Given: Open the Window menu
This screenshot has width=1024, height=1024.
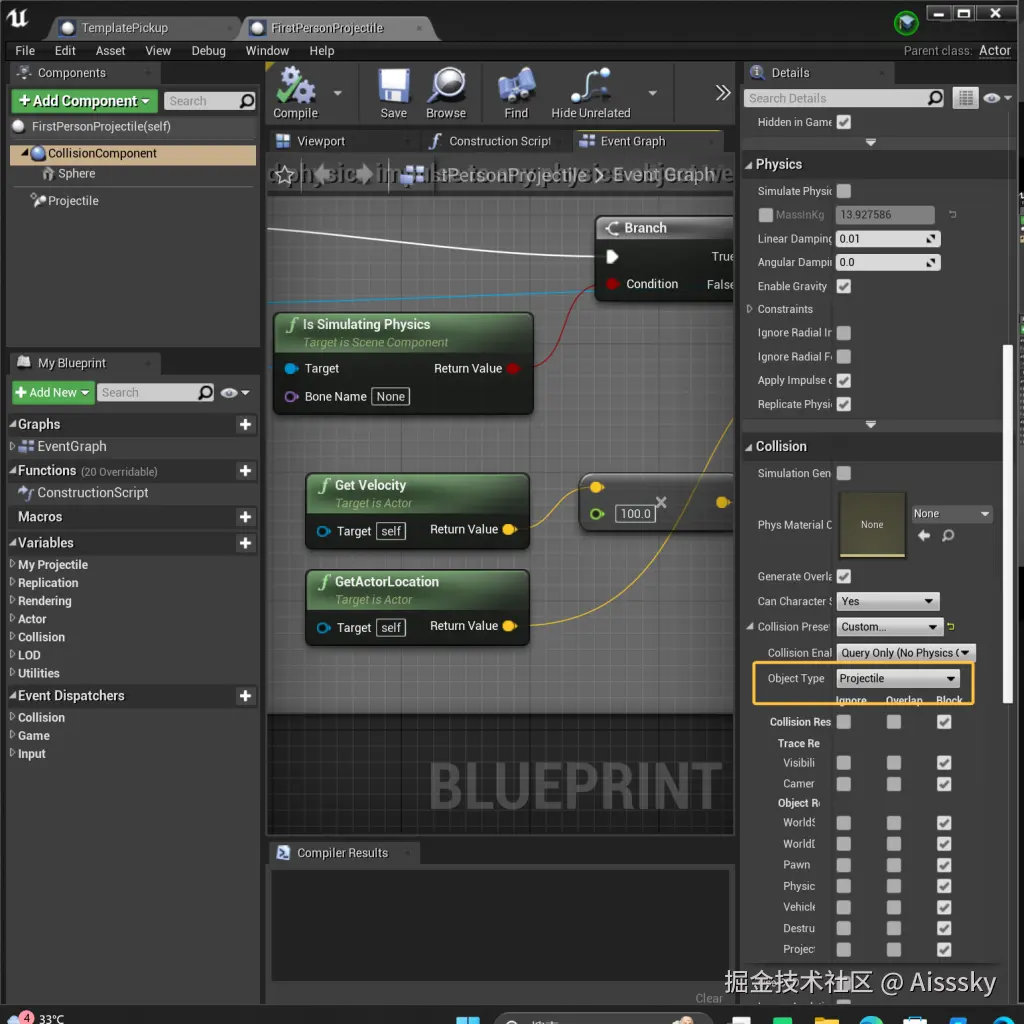Looking at the screenshot, I should (x=267, y=50).
